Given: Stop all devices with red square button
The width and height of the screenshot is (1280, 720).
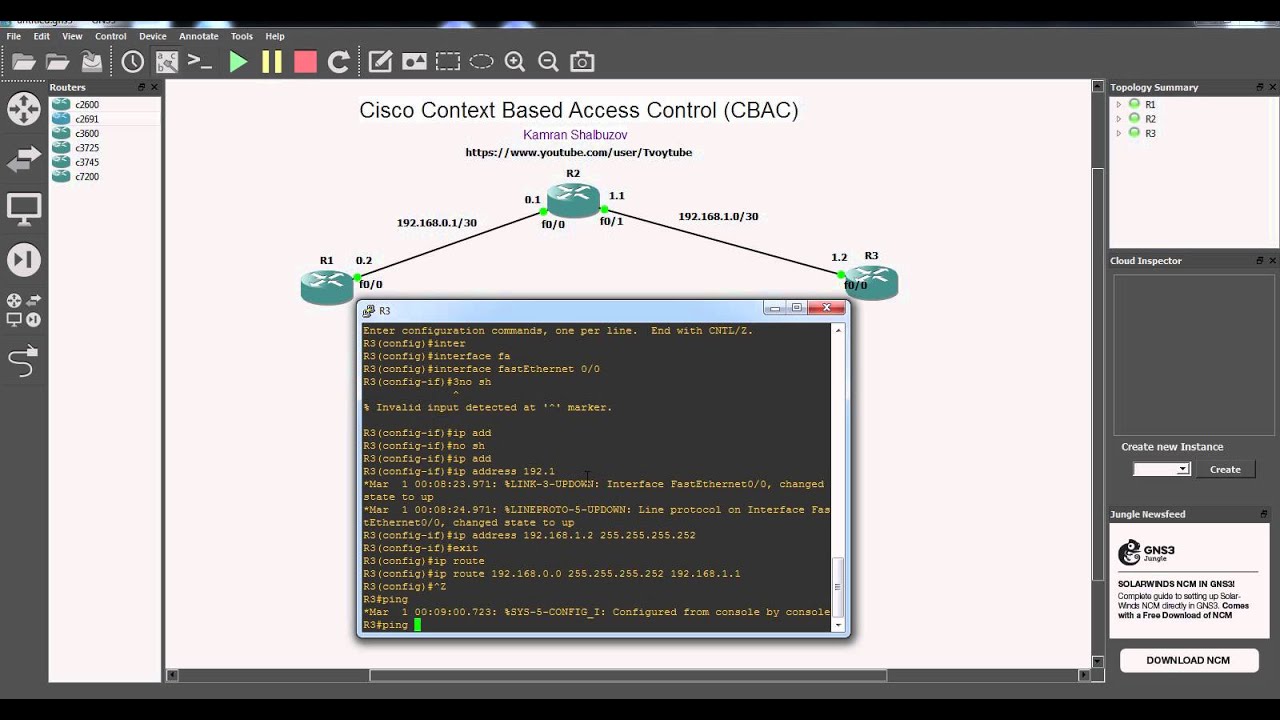Looking at the screenshot, I should pos(305,62).
